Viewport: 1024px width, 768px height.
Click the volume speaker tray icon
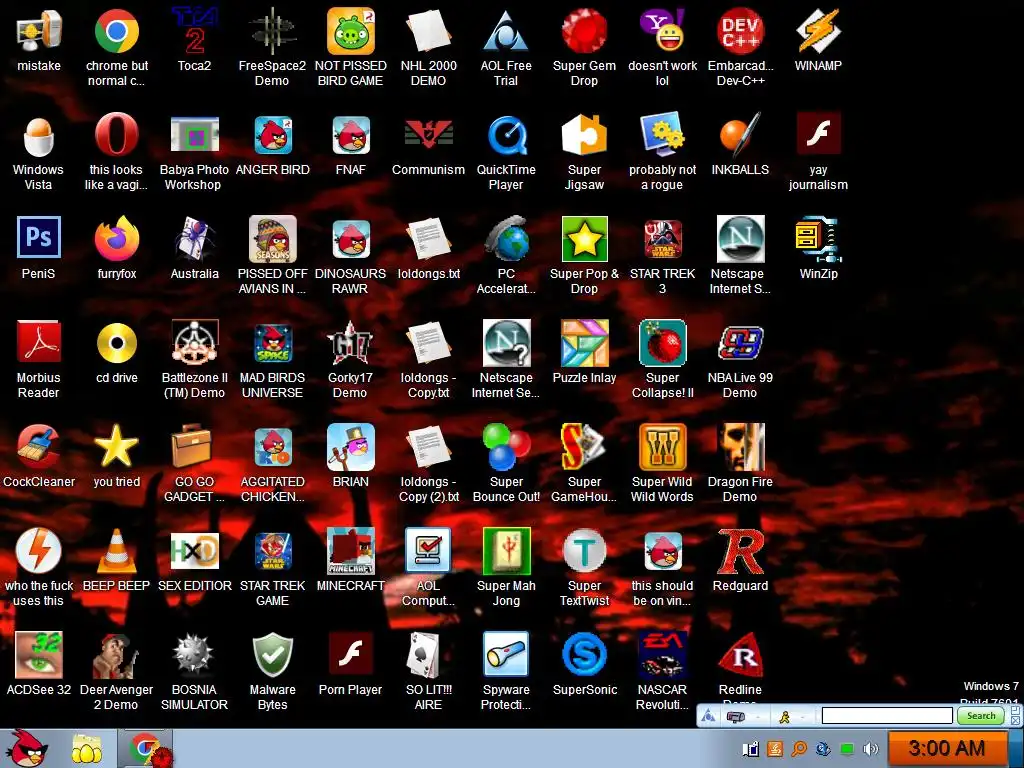pos(871,749)
